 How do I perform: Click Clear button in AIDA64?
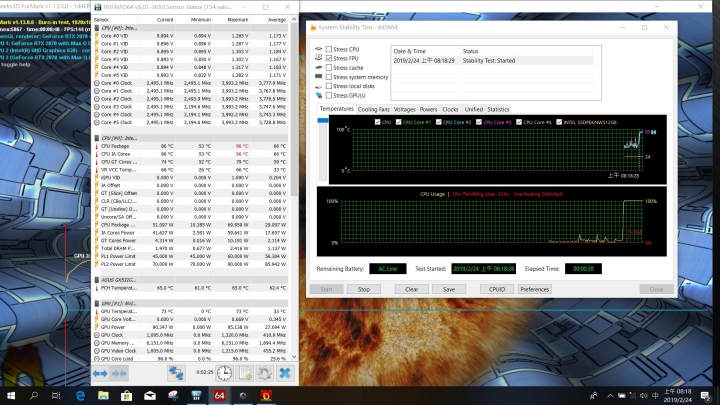[x=411, y=289]
